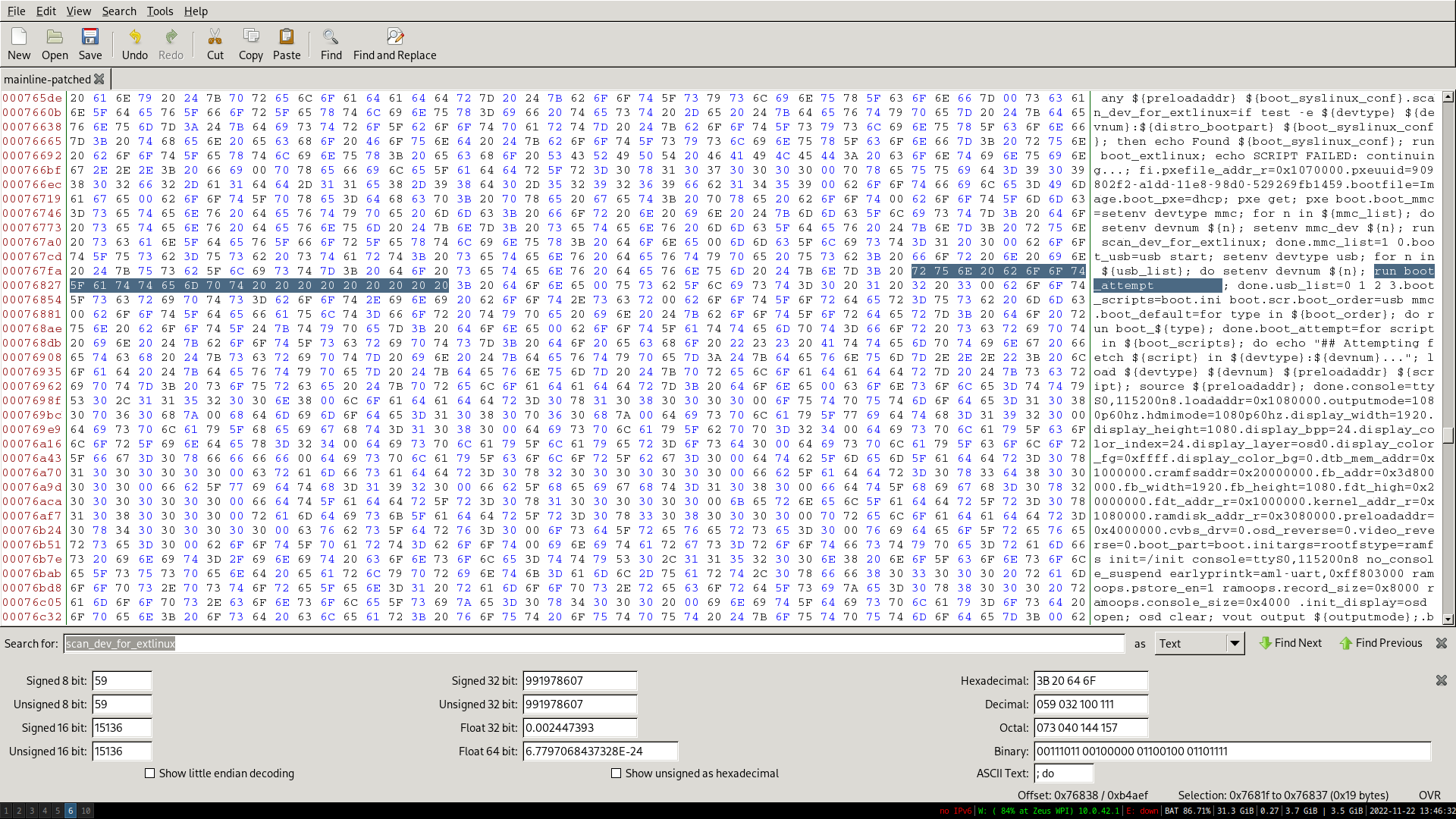
Task: Open the Find tool
Action: pos(331,44)
